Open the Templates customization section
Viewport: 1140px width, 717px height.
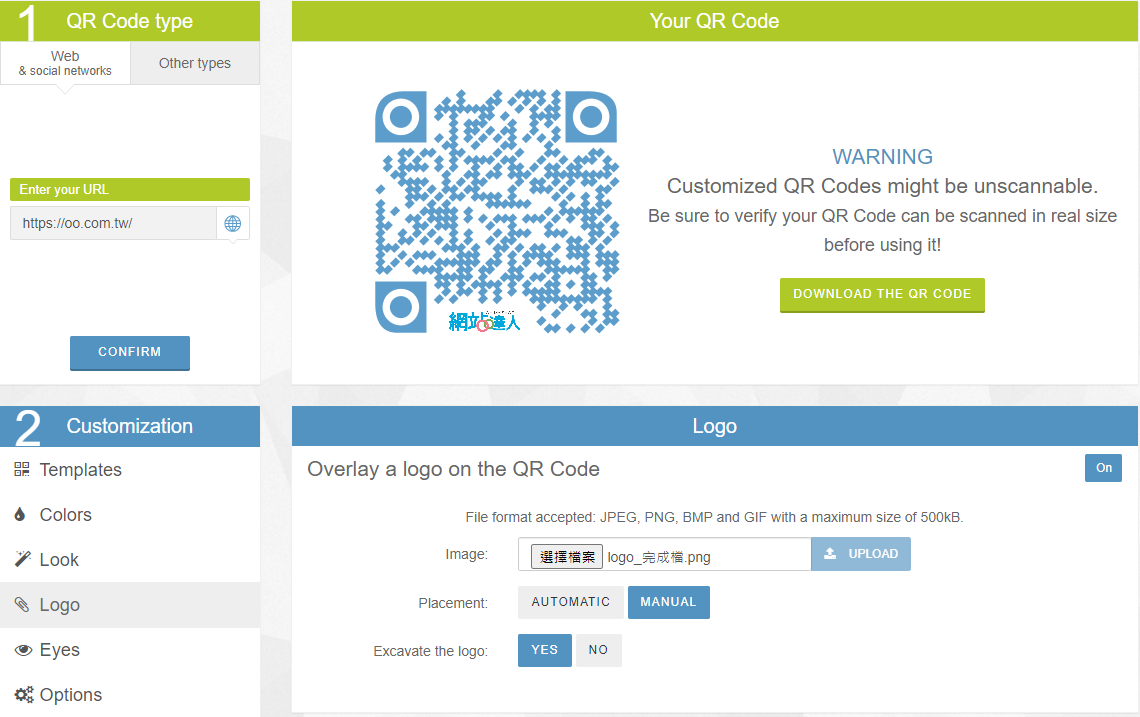[x=130, y=470]
